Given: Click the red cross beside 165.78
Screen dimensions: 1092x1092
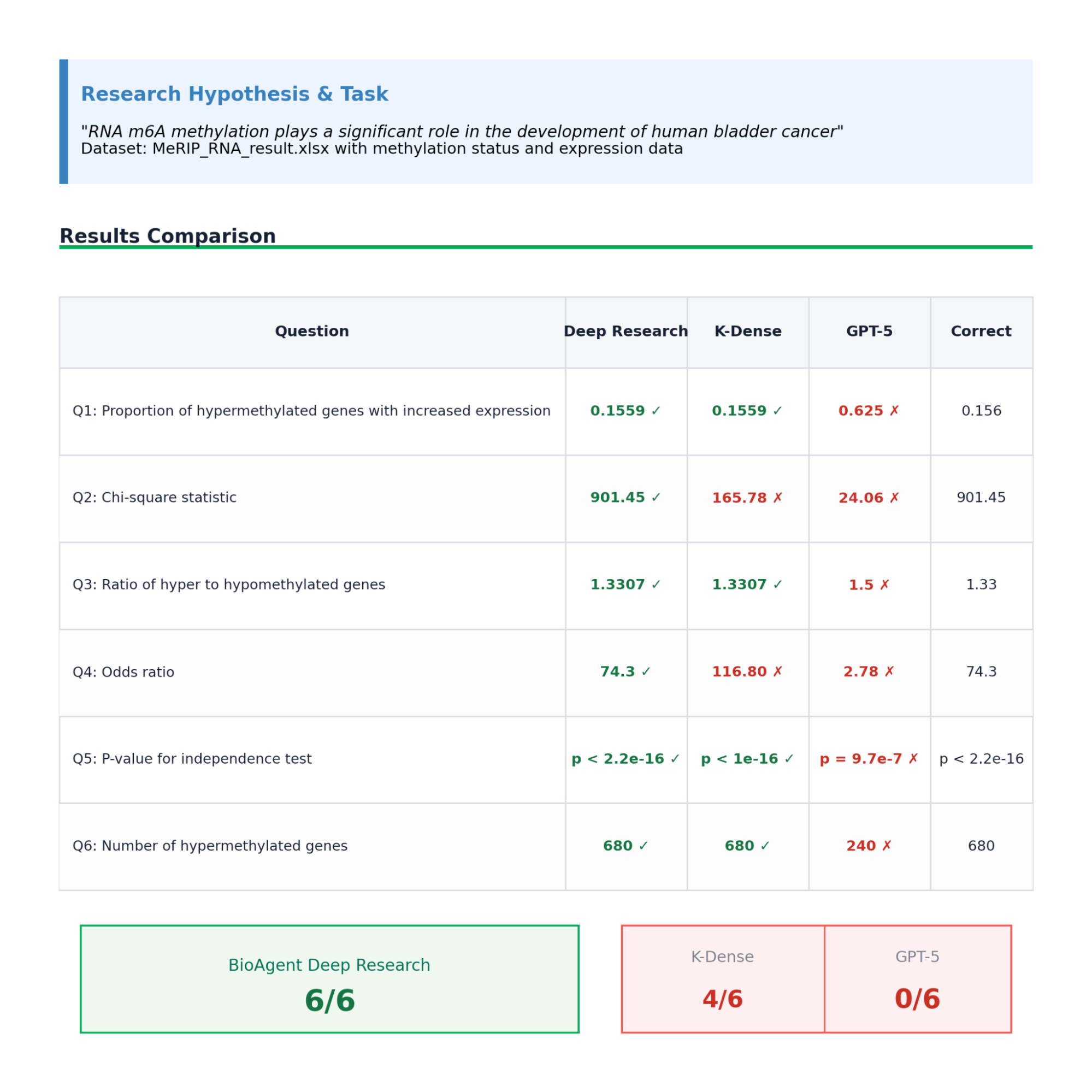Looking at the screenshot, I should pos(778,498).
